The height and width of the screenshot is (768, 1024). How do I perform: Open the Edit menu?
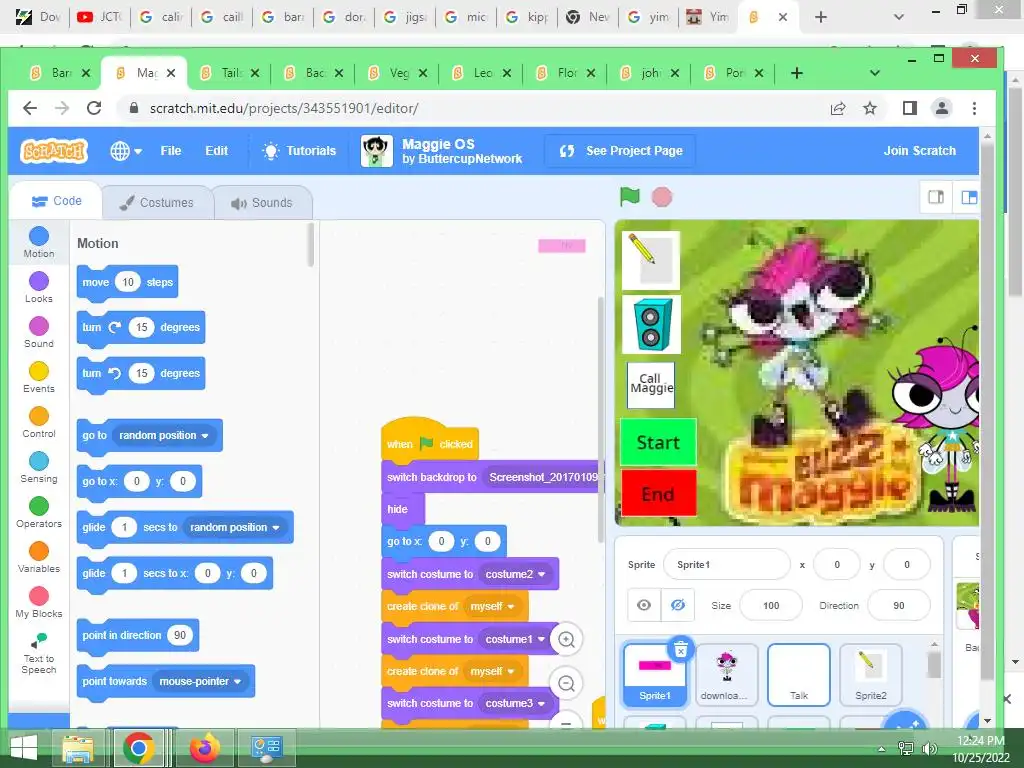216,151
